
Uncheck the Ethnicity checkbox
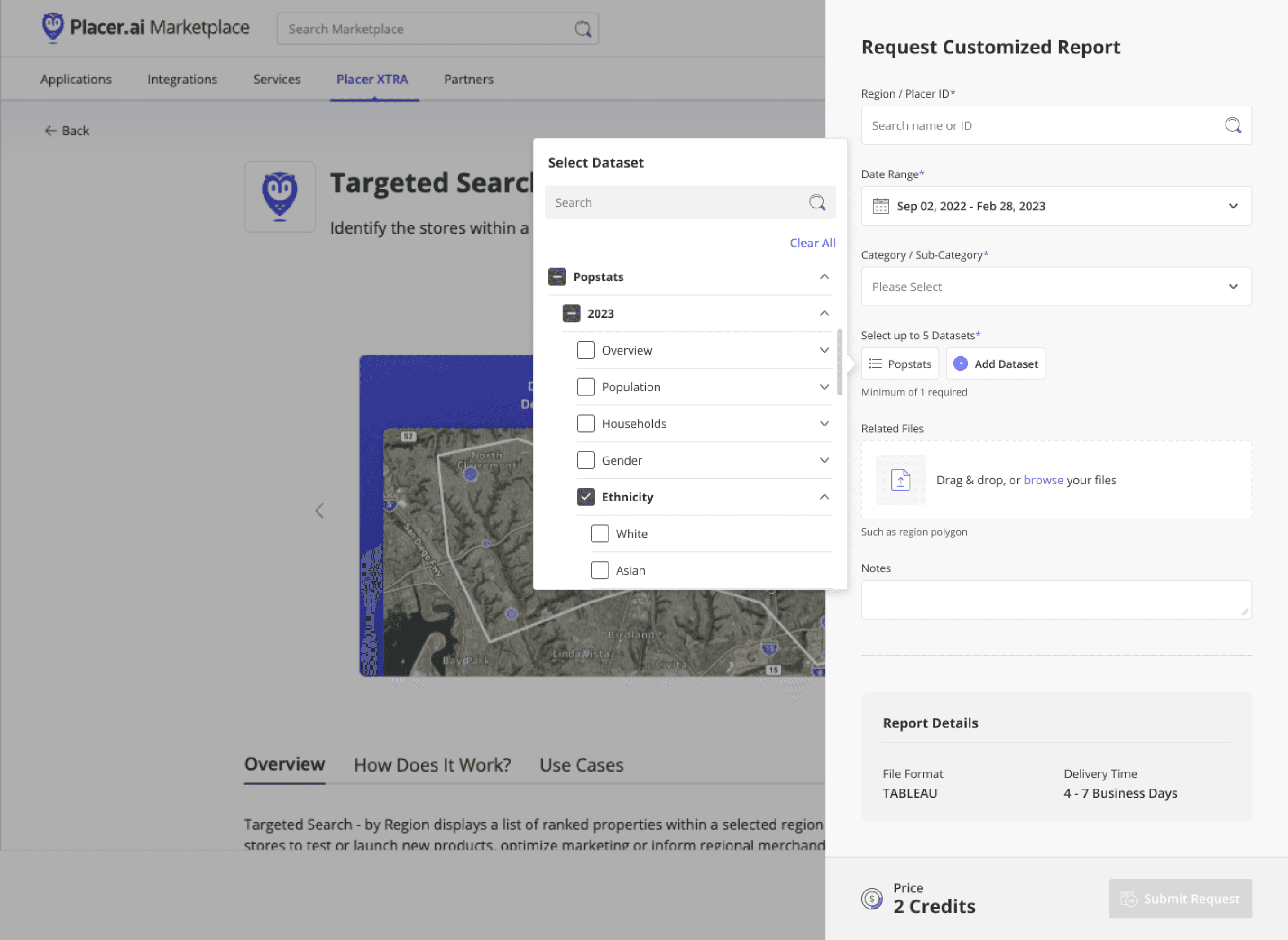click(x=586, y=496)
